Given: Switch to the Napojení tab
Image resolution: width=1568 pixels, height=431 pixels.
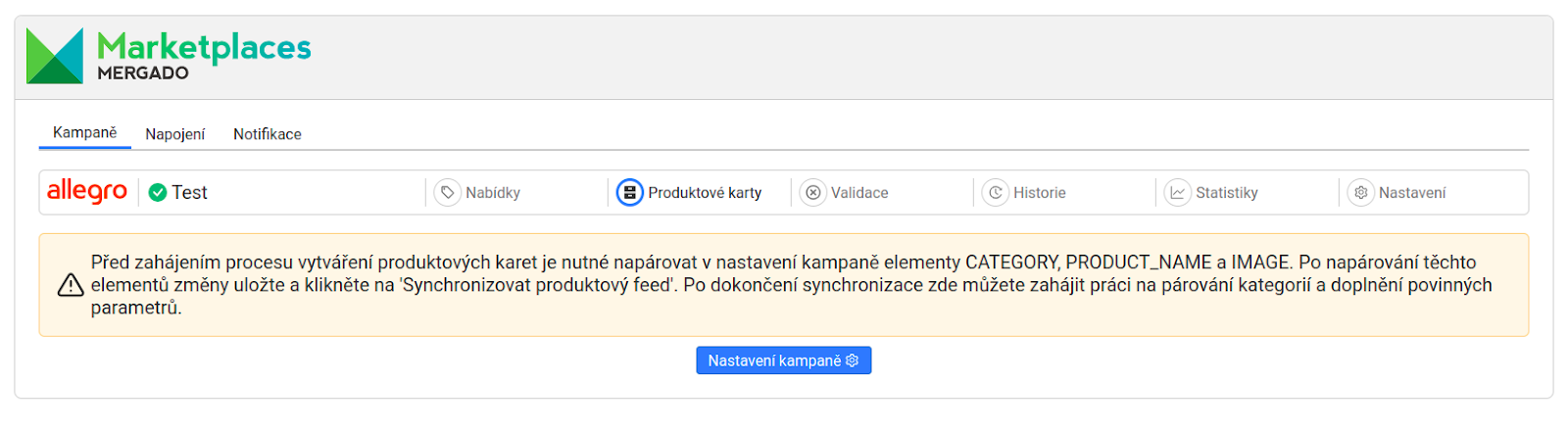Looking at the screenshot, I should [175, 134].
